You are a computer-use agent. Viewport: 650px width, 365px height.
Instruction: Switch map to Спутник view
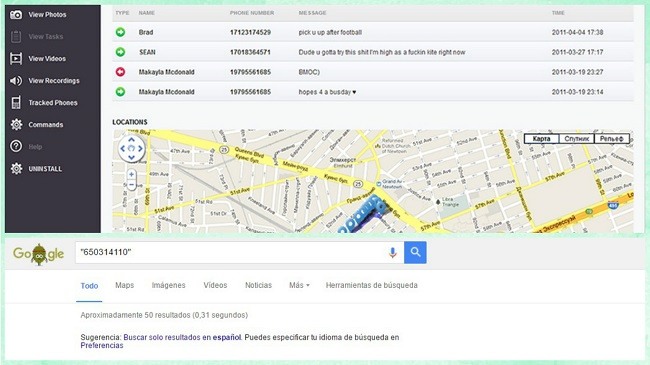click(577, 139)
